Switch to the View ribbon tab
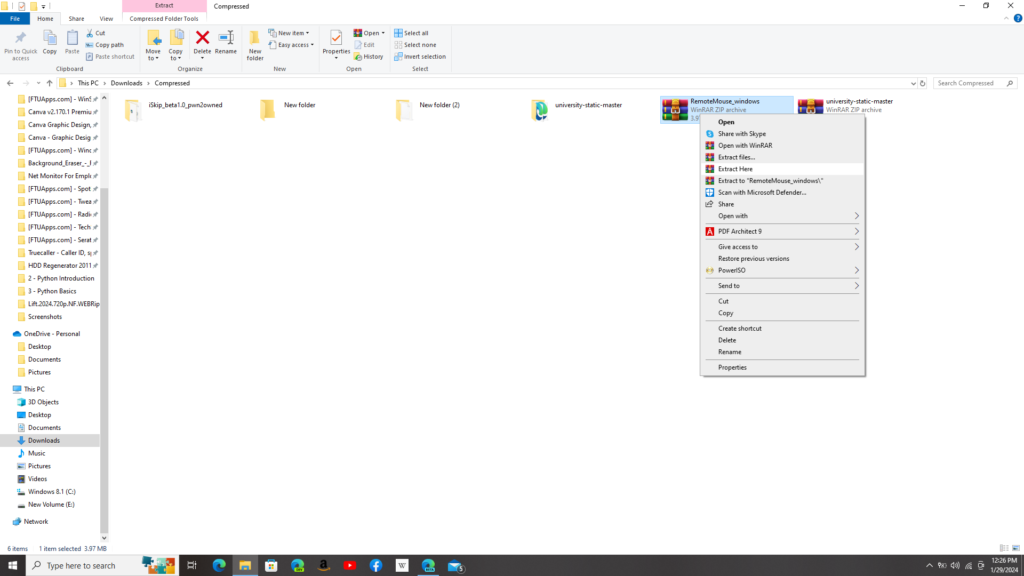This screenshot has width=1024, height=576. (106, 19)
